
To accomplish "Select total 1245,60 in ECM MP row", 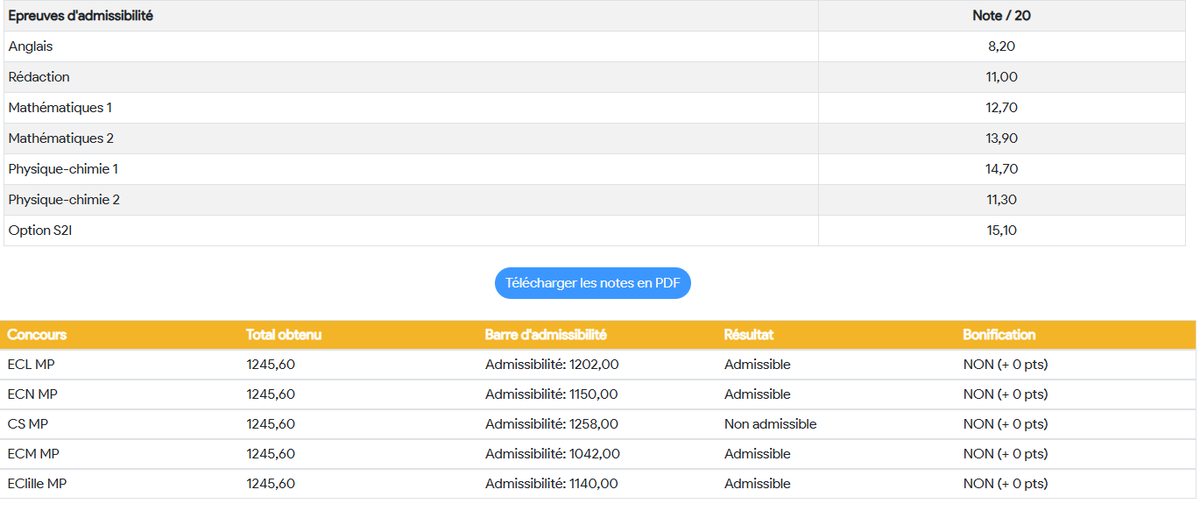I will [x=271, y=454].
